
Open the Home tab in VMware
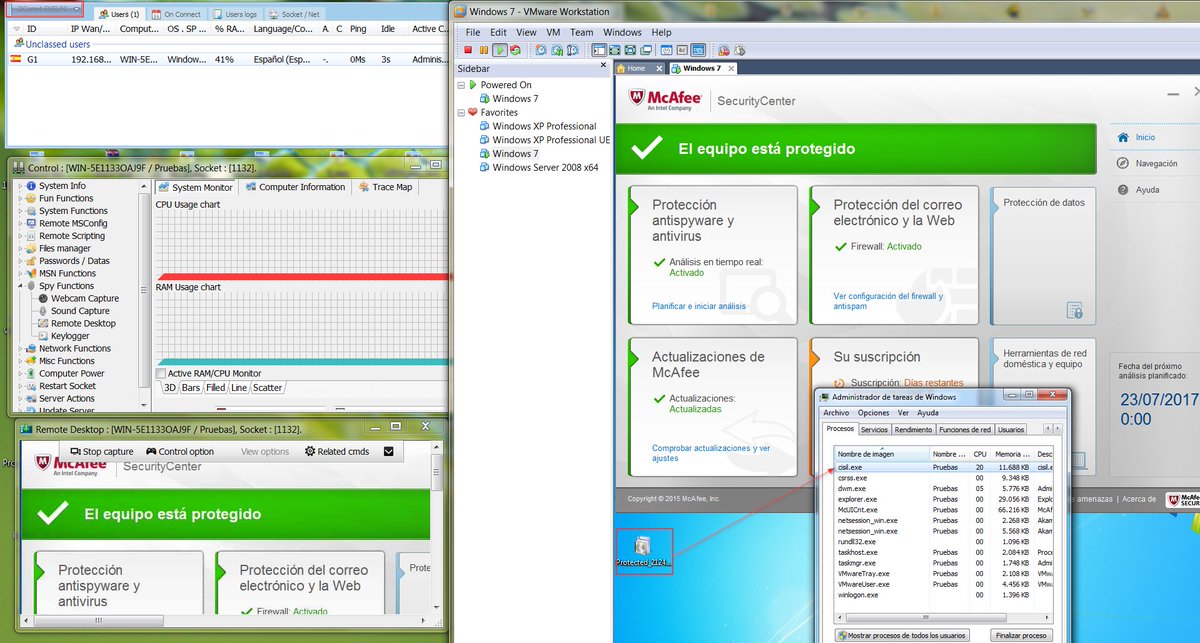tap(640, 68)
